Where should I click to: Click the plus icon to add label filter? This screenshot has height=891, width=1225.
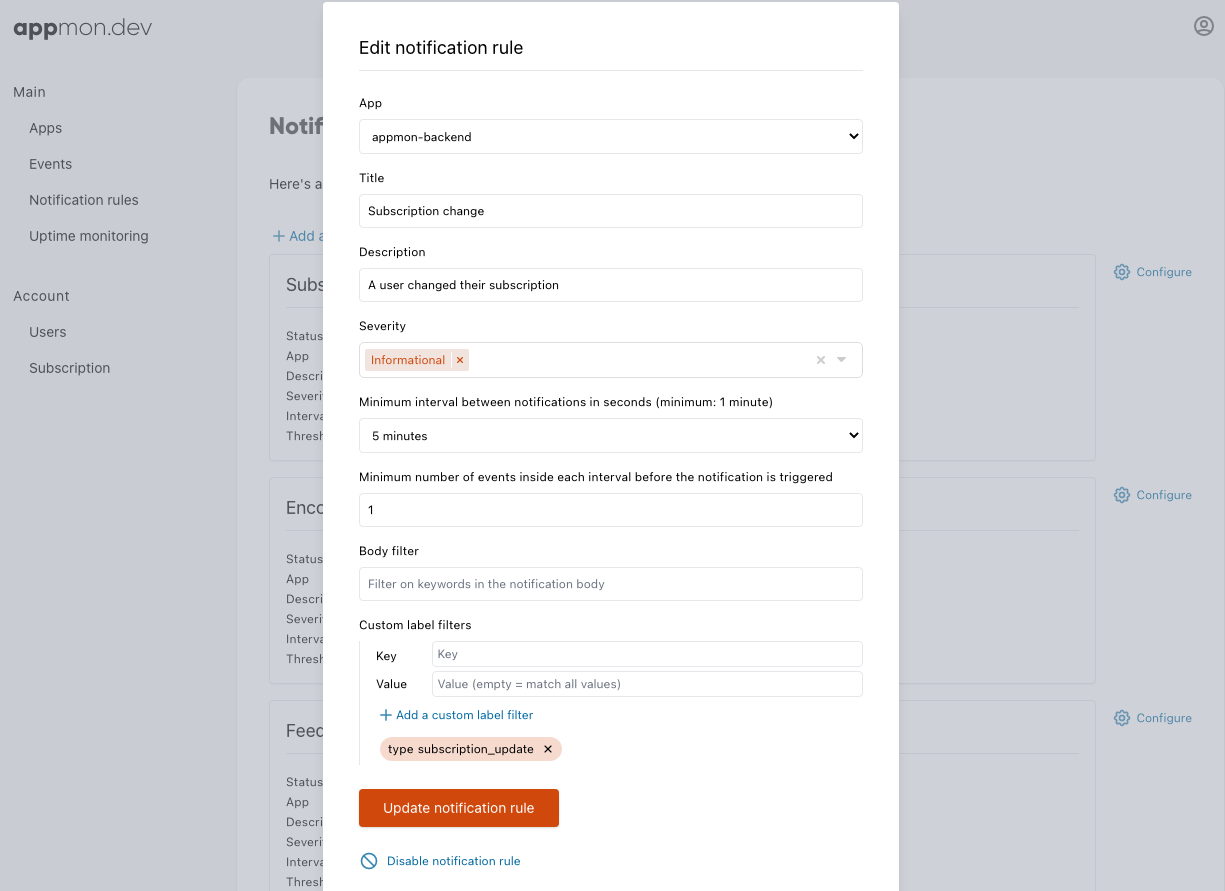coord(386,715)
